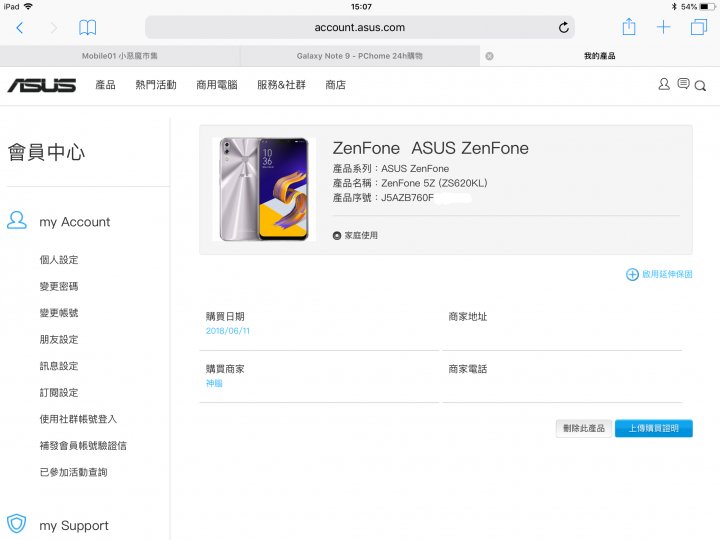The image size is (720, 540).
Task: Click the ZenFone ASUS ZenFone heading
Action: click(431, 148)
